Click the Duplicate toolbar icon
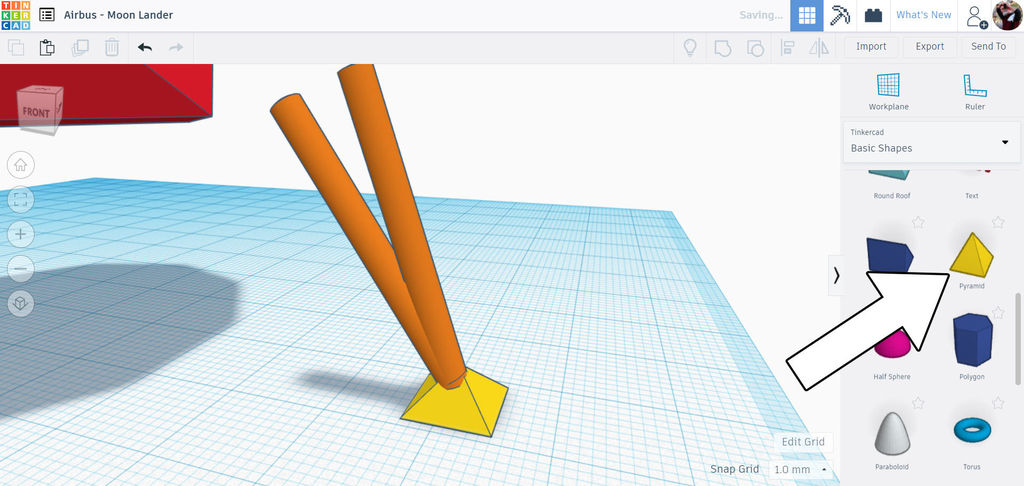Image resolution: width=1024 pixels, height=486 pixels. pos(80,47)
